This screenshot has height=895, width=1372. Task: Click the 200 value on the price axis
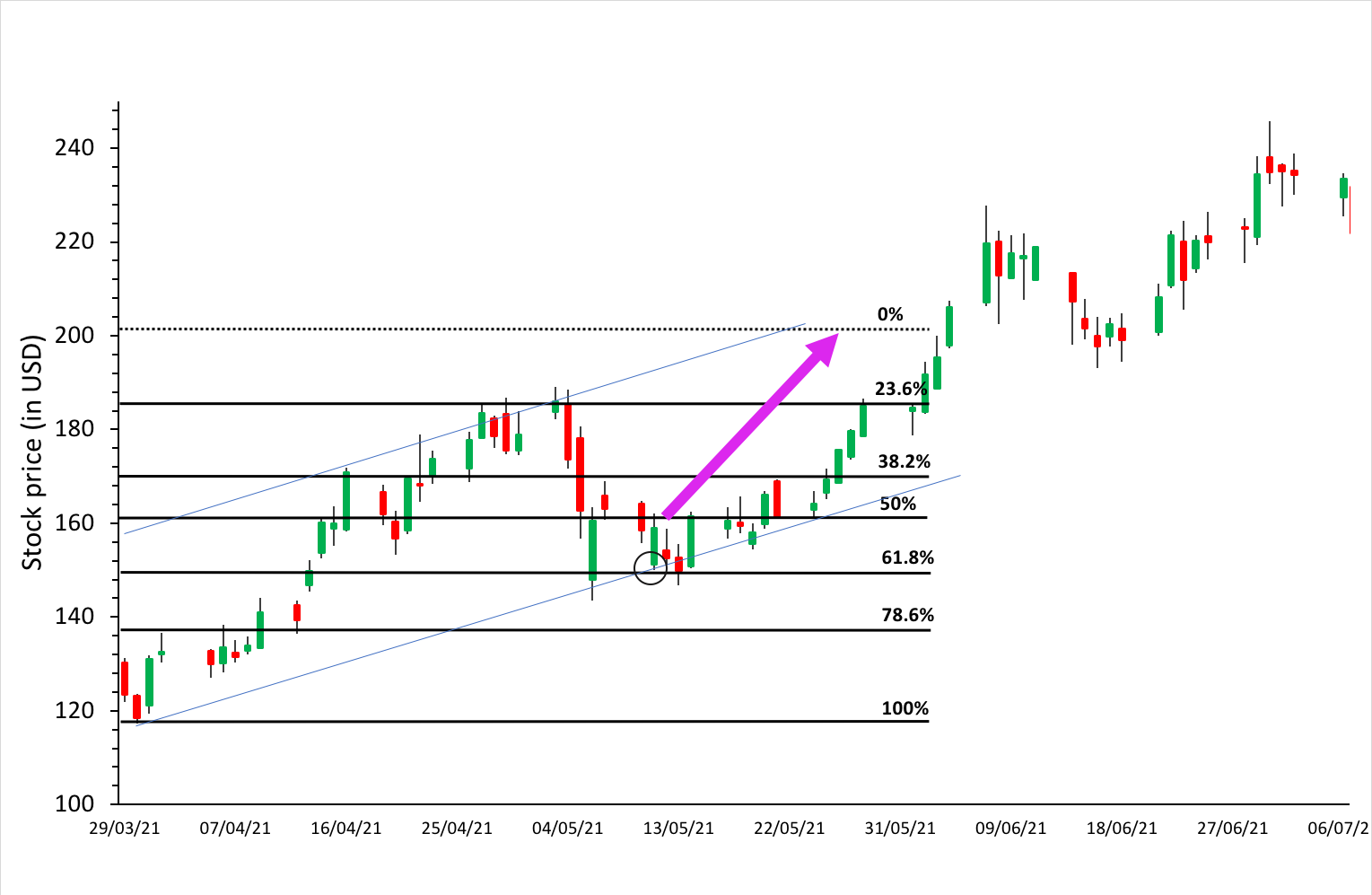tap(74, 336)
